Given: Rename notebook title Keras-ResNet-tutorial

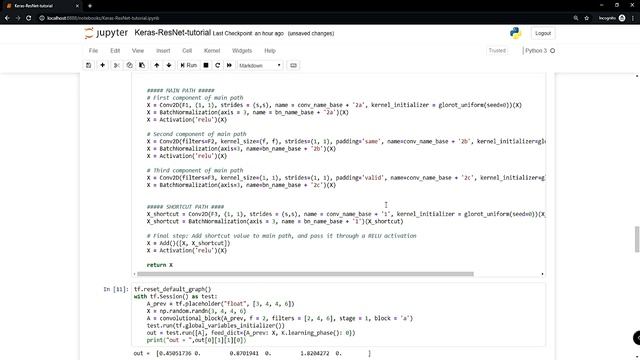Looking at the screenshot, I should coord(172,33).
